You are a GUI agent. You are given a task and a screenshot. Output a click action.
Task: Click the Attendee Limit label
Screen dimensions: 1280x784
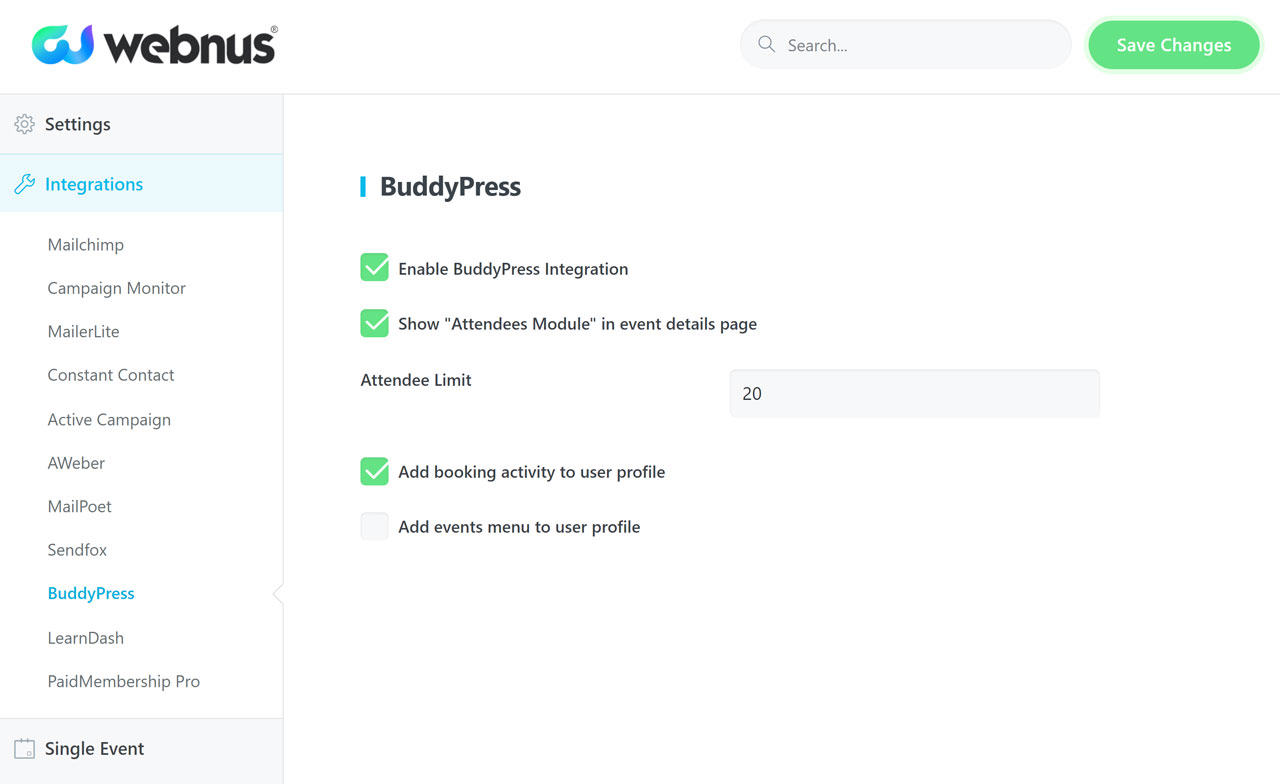click(416, 380)
